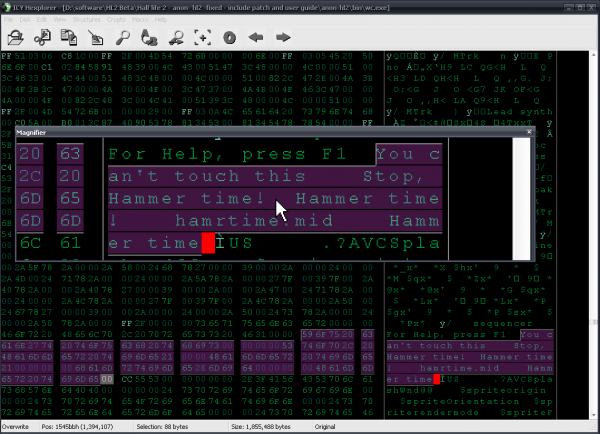Click the Magnifier title bar
The height and width of the screenshot is (434, 600).
click(x=270, y=132)
